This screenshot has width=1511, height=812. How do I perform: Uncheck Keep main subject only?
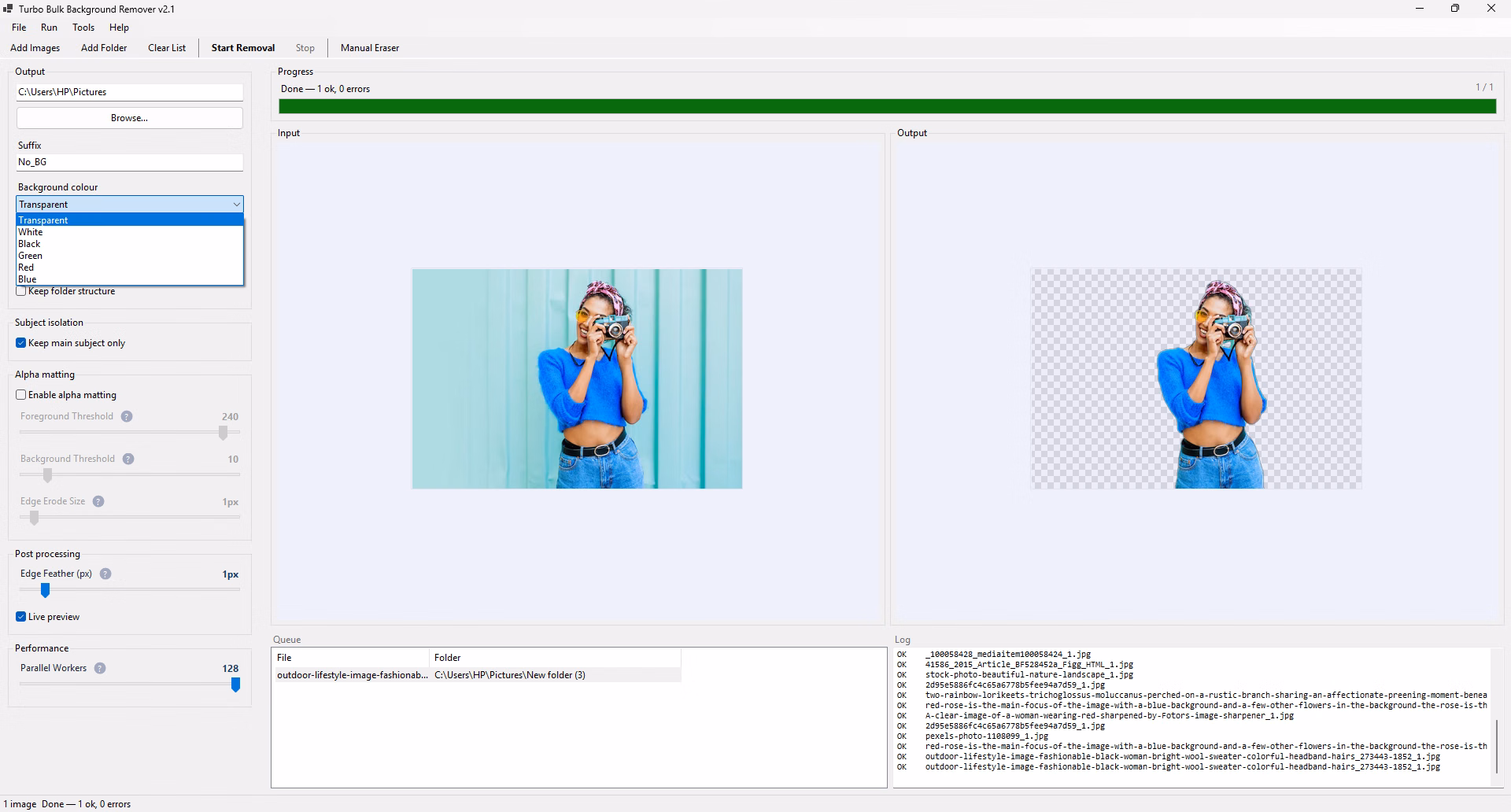(21, 343)
